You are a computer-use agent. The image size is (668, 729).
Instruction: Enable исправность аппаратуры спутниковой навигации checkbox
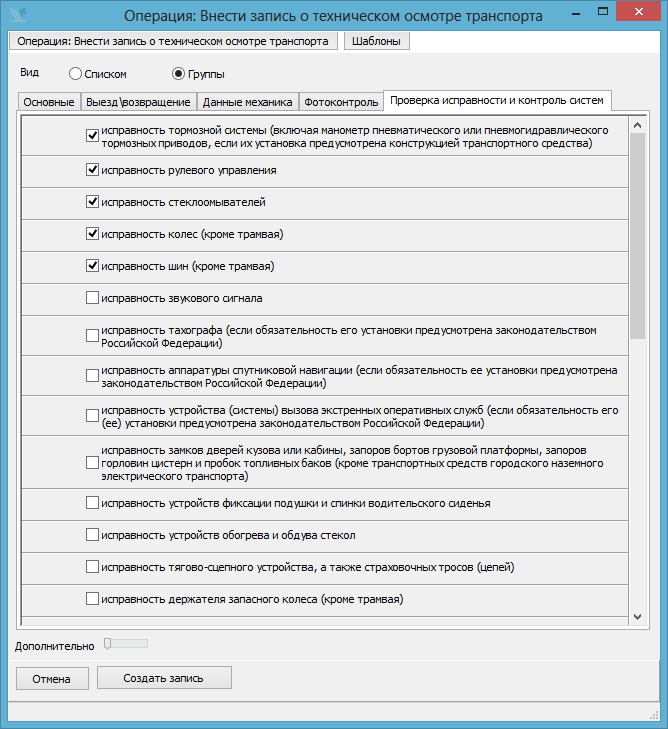pos(92,376)
